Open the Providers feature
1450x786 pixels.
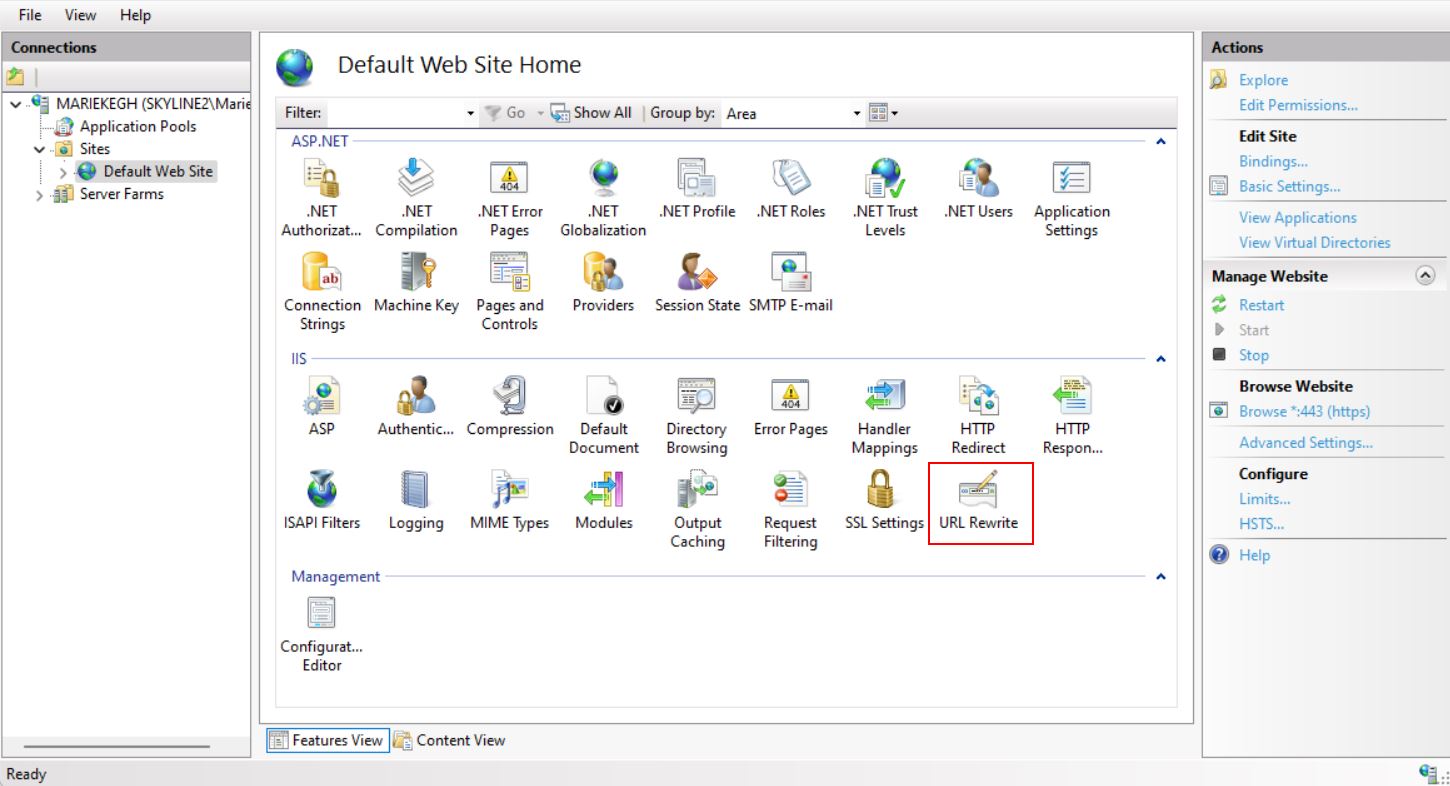coord(603,284)
